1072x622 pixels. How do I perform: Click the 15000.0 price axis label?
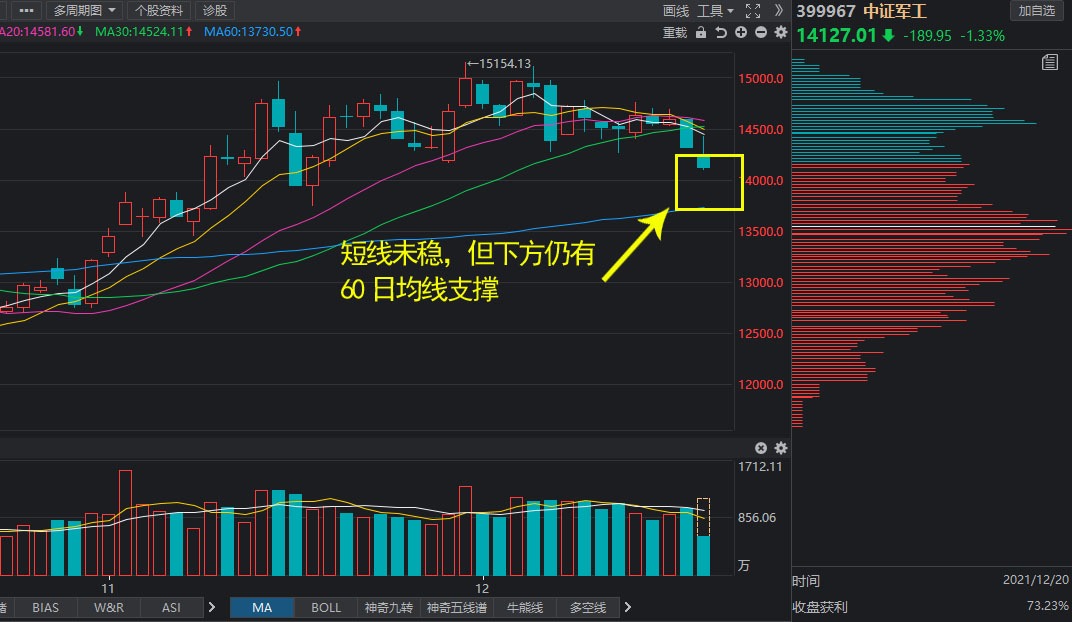[761, 79]
